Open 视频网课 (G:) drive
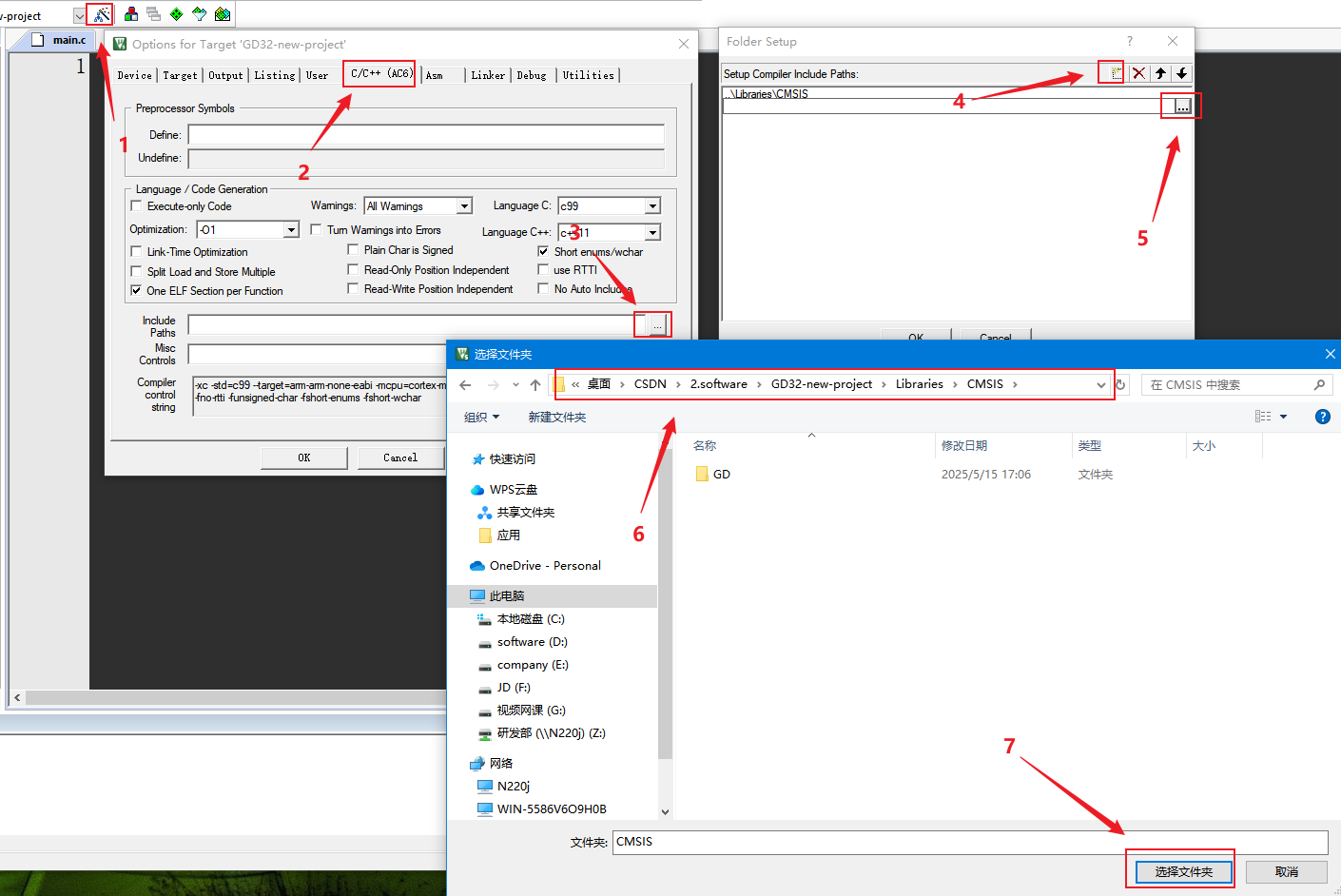 click(x=531, y=711)
